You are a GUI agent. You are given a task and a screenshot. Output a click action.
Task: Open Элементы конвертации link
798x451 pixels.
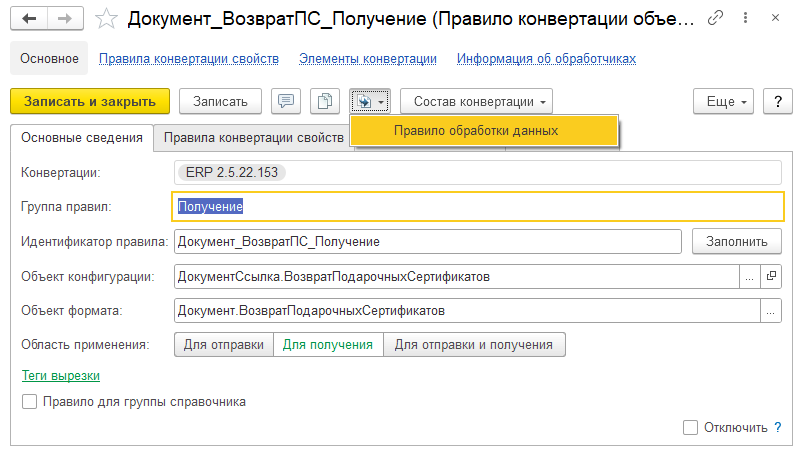point(368,59)
